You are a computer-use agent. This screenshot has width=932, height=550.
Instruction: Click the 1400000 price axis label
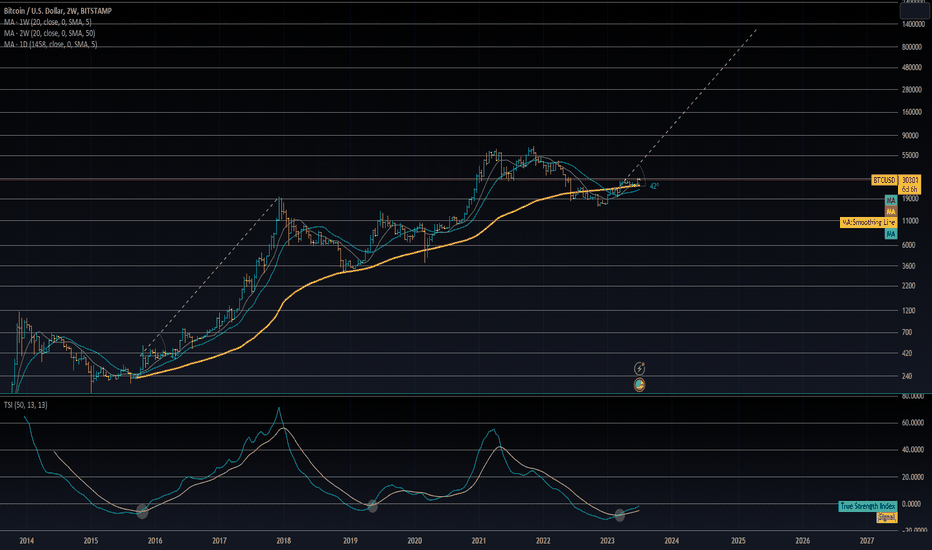[912, 24]
